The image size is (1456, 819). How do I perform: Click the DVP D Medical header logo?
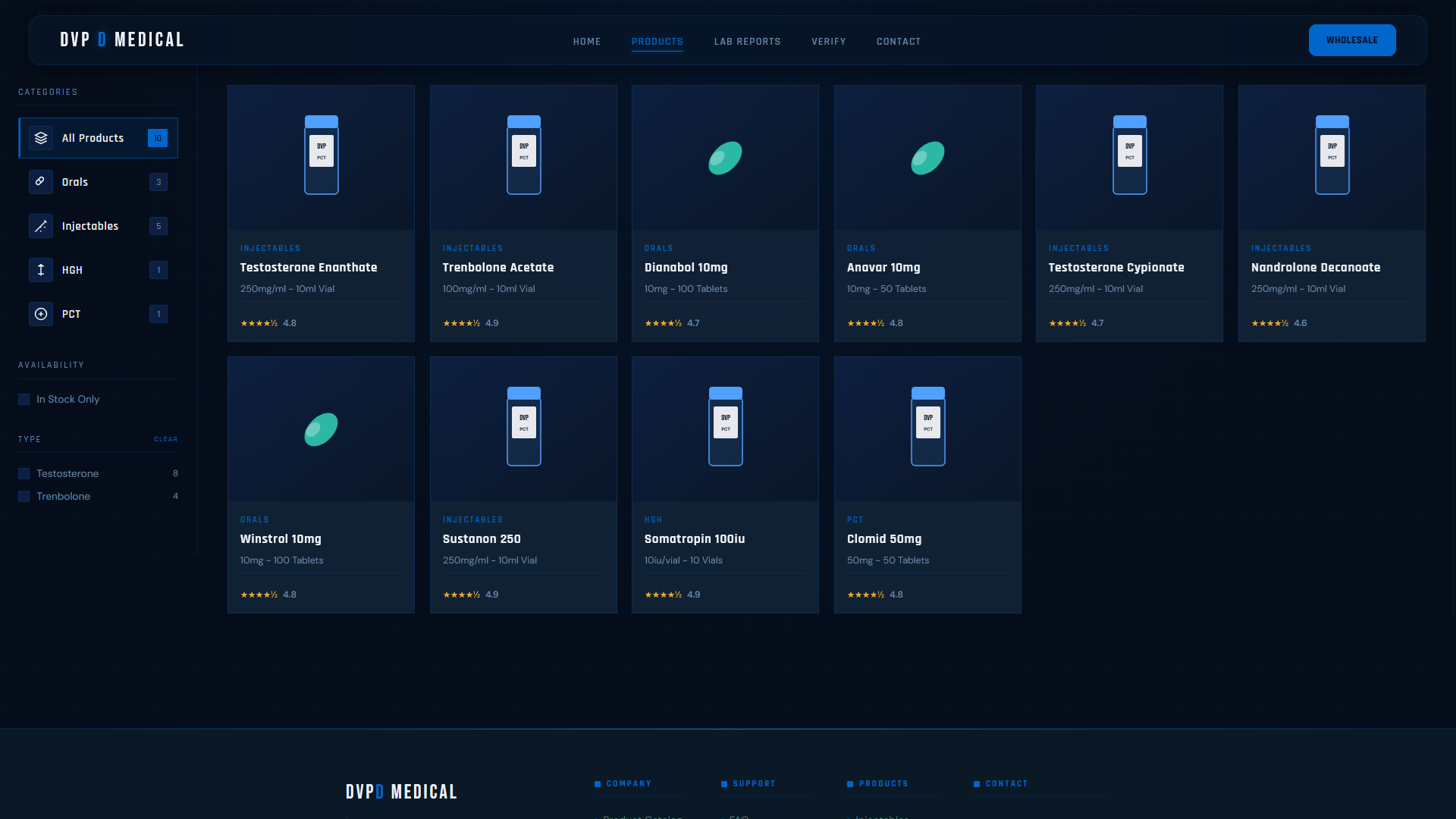pyautogui.click(x=122, y=40)
